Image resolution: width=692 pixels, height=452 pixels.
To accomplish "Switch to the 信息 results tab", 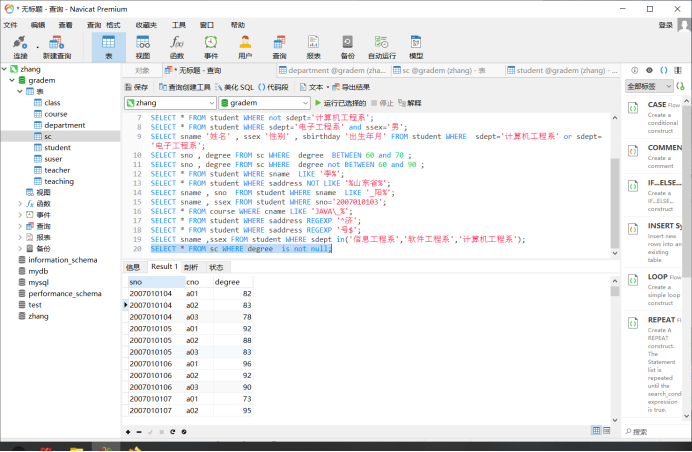I will [133, 267].
